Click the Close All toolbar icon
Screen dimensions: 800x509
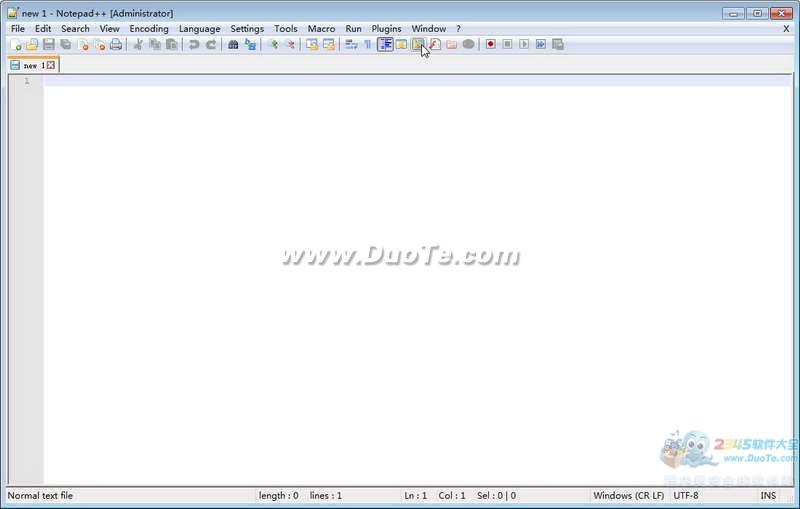[99, 45]
